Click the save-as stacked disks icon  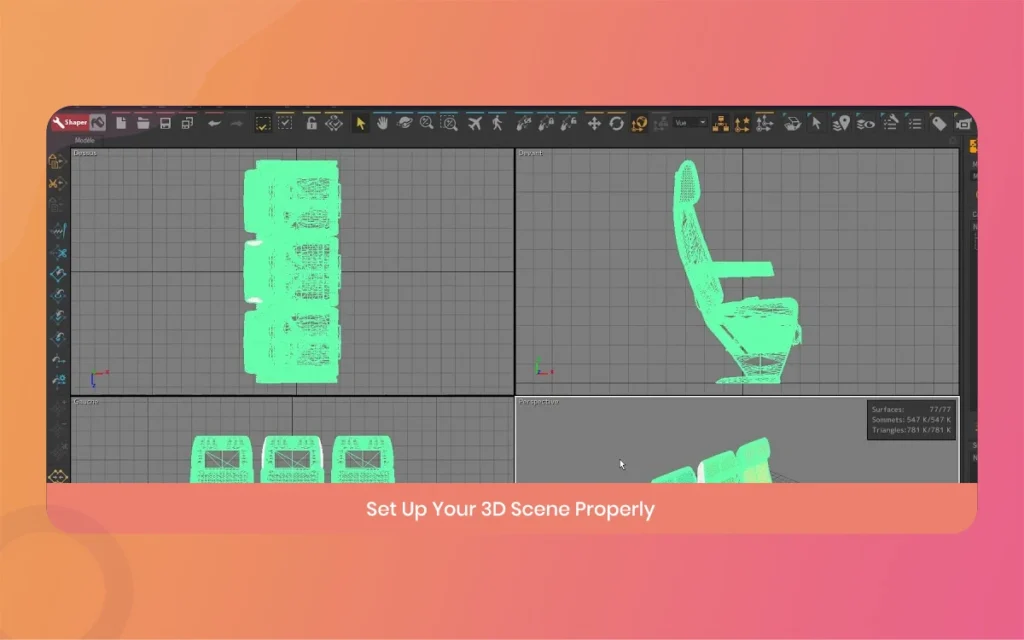coord(187,123)
